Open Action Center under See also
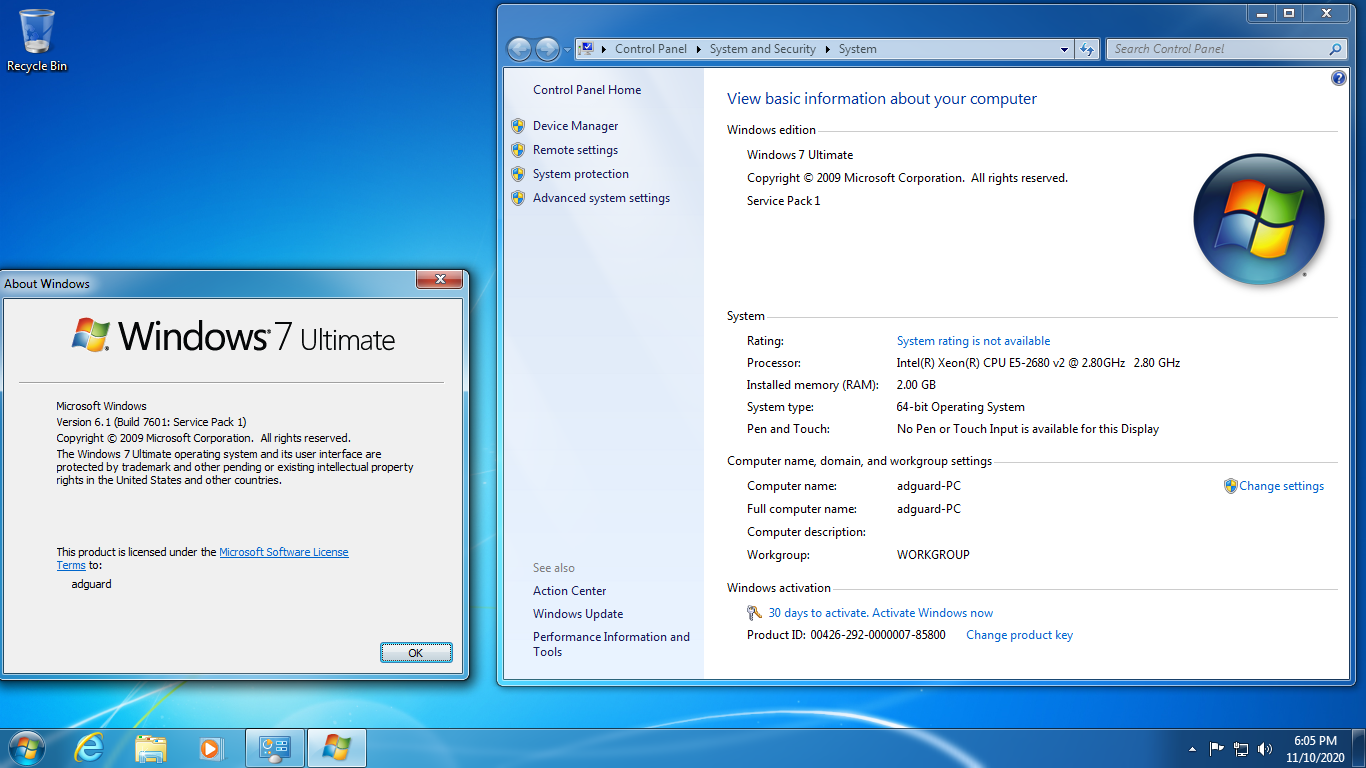This screenshot has width=1366, height=768. point(569,591)
